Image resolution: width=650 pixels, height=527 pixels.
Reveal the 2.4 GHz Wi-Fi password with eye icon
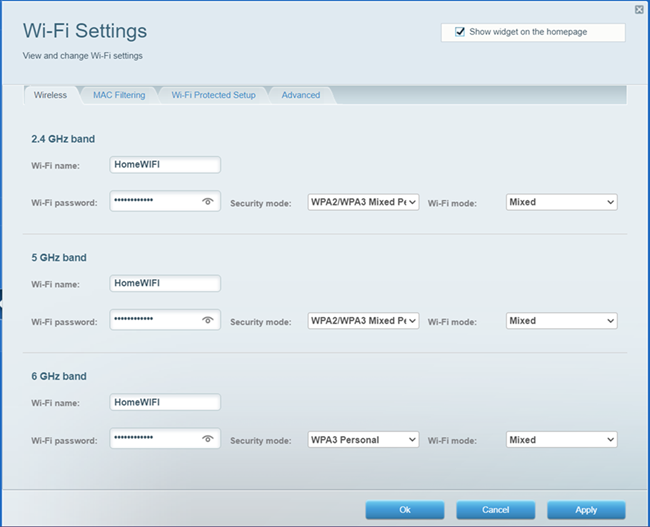click(x=208, y=202)
